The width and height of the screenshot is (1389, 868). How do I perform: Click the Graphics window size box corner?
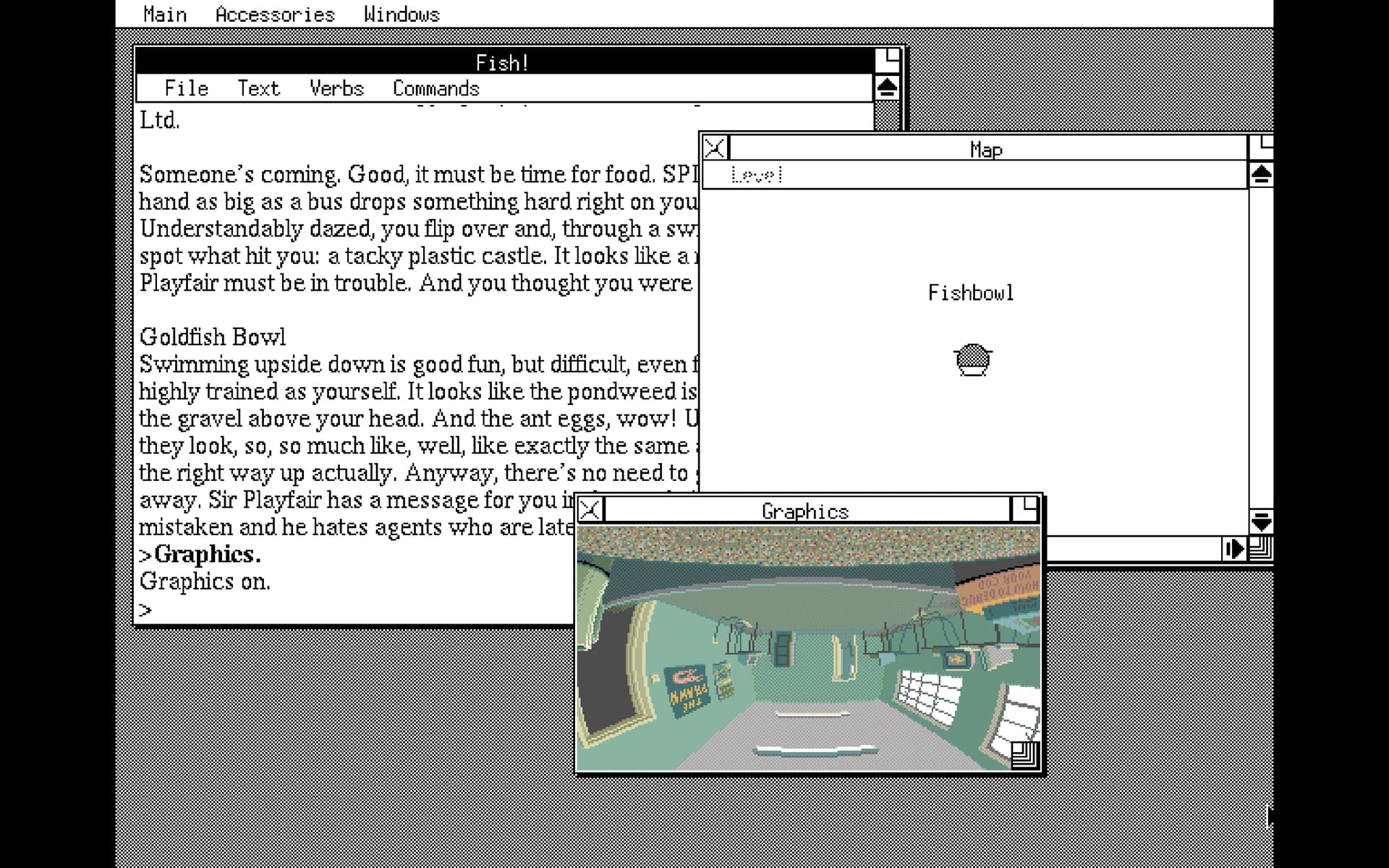point(1025,755)
